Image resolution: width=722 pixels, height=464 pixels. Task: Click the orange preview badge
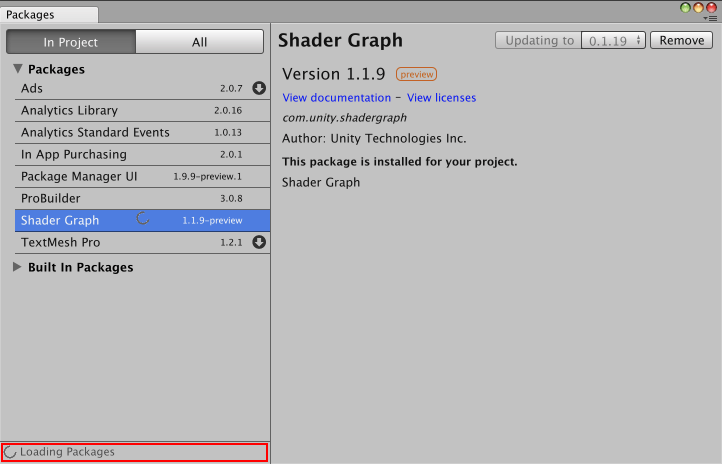[x=416, y=75]
